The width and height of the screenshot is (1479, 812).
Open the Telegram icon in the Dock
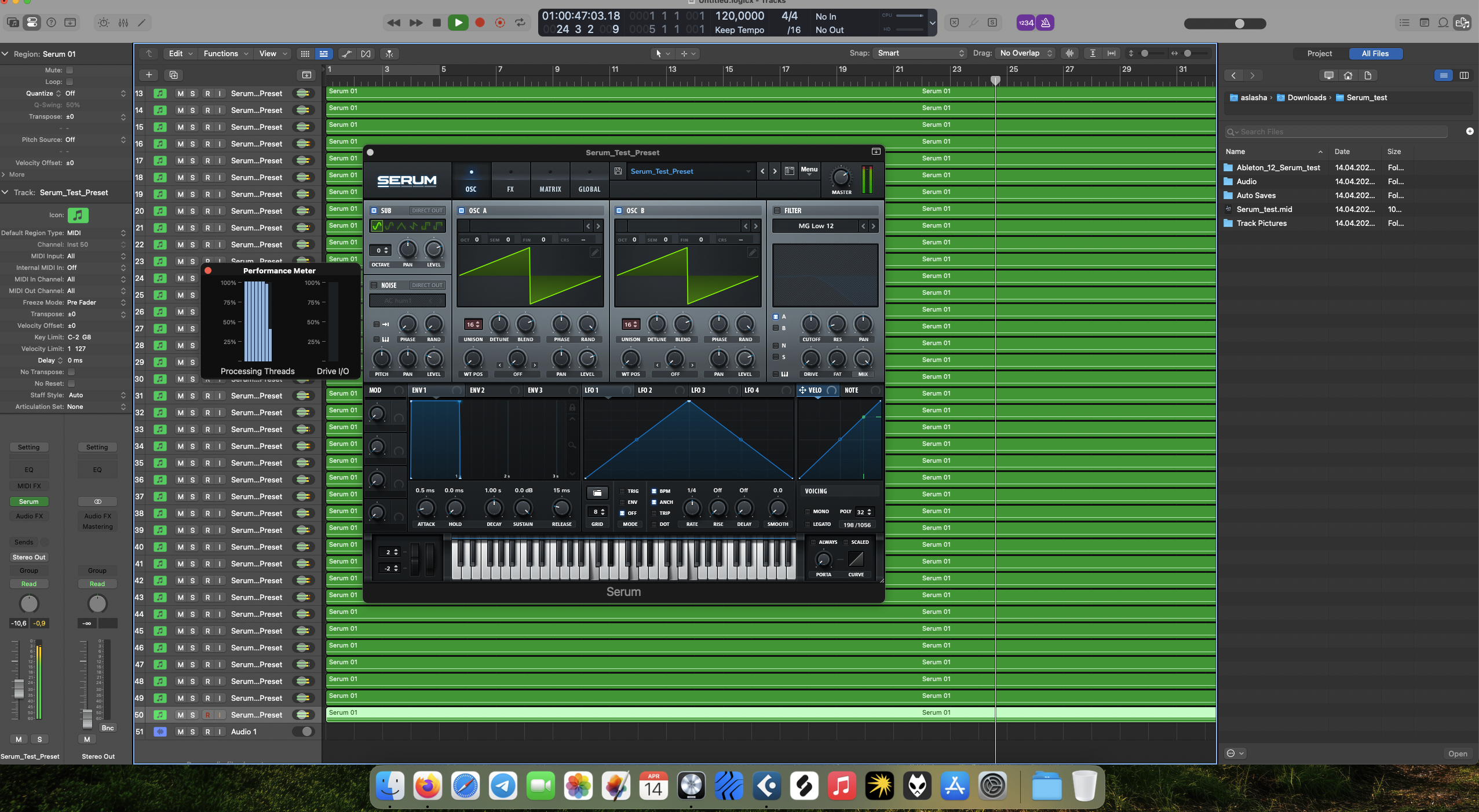(x=503, y=786)
